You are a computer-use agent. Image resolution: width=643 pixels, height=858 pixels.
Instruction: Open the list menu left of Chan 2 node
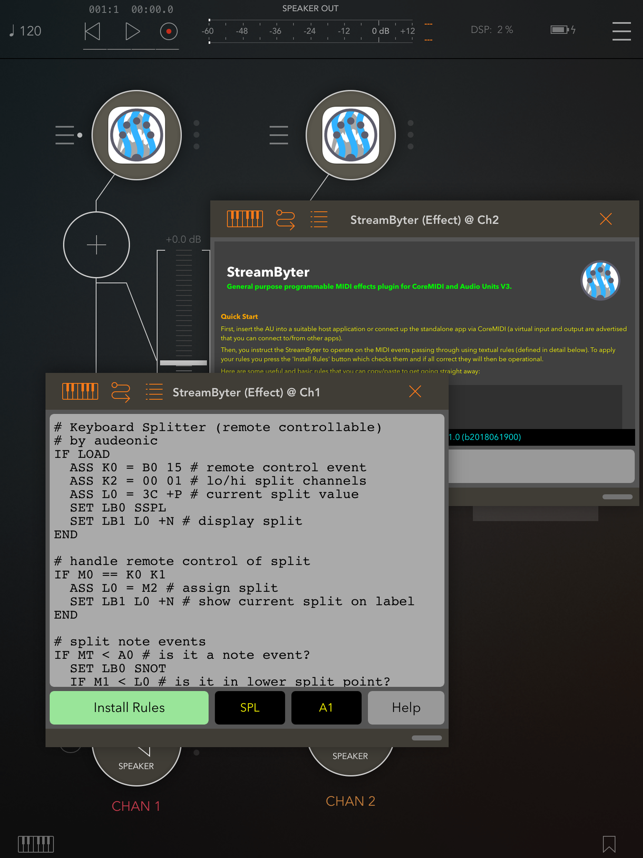point(279,135)
